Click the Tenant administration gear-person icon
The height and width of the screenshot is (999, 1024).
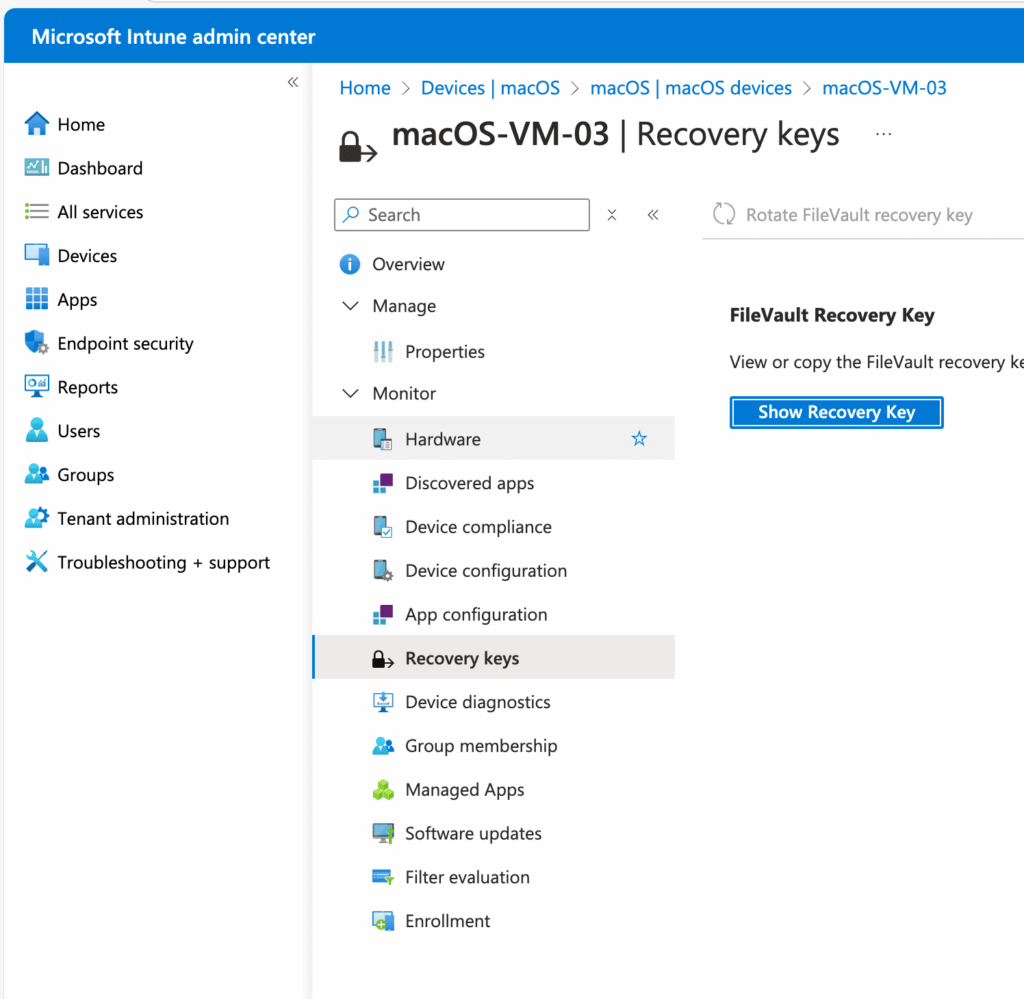(37, 518)
